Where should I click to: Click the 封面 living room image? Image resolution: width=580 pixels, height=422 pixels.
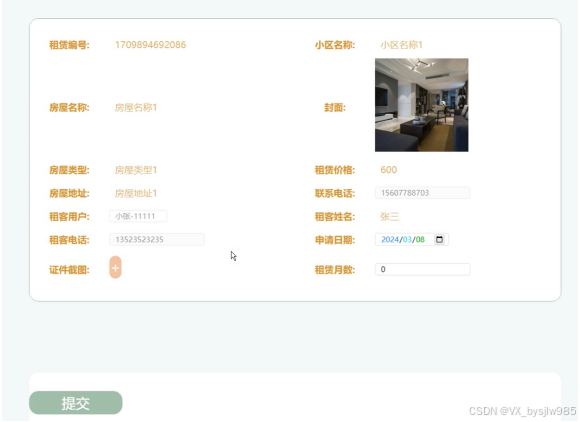coord(422,105)
